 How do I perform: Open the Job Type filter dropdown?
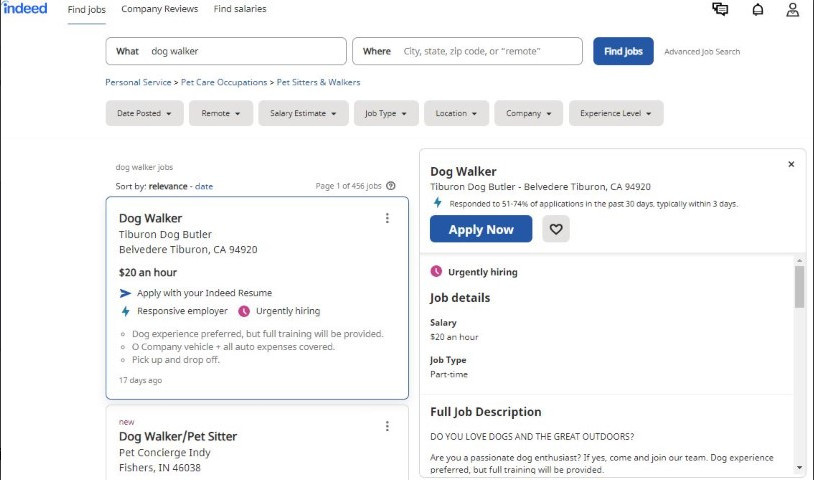tap(386, 113)
